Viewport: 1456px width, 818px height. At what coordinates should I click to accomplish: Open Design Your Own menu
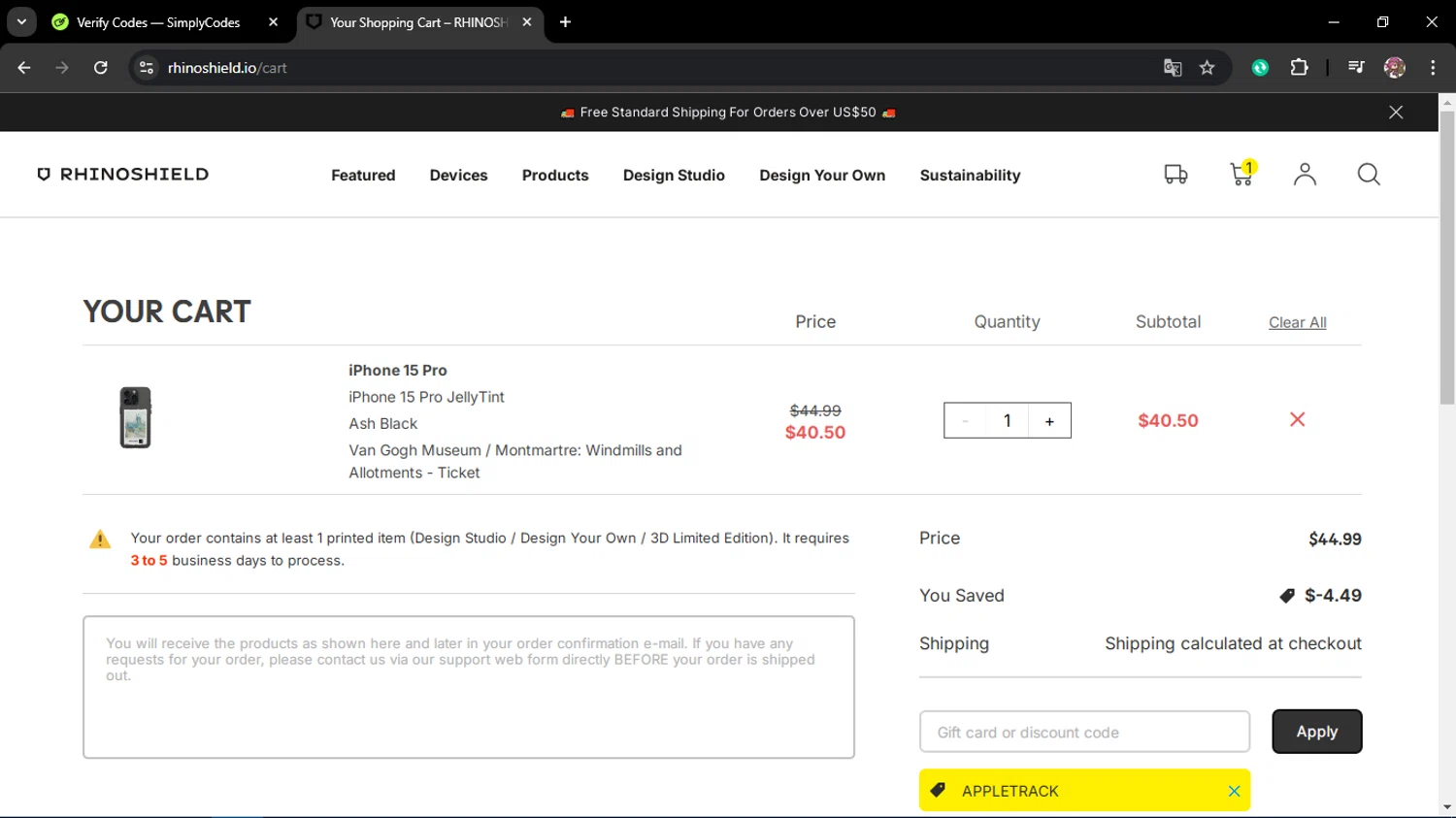tap(822, 176)
